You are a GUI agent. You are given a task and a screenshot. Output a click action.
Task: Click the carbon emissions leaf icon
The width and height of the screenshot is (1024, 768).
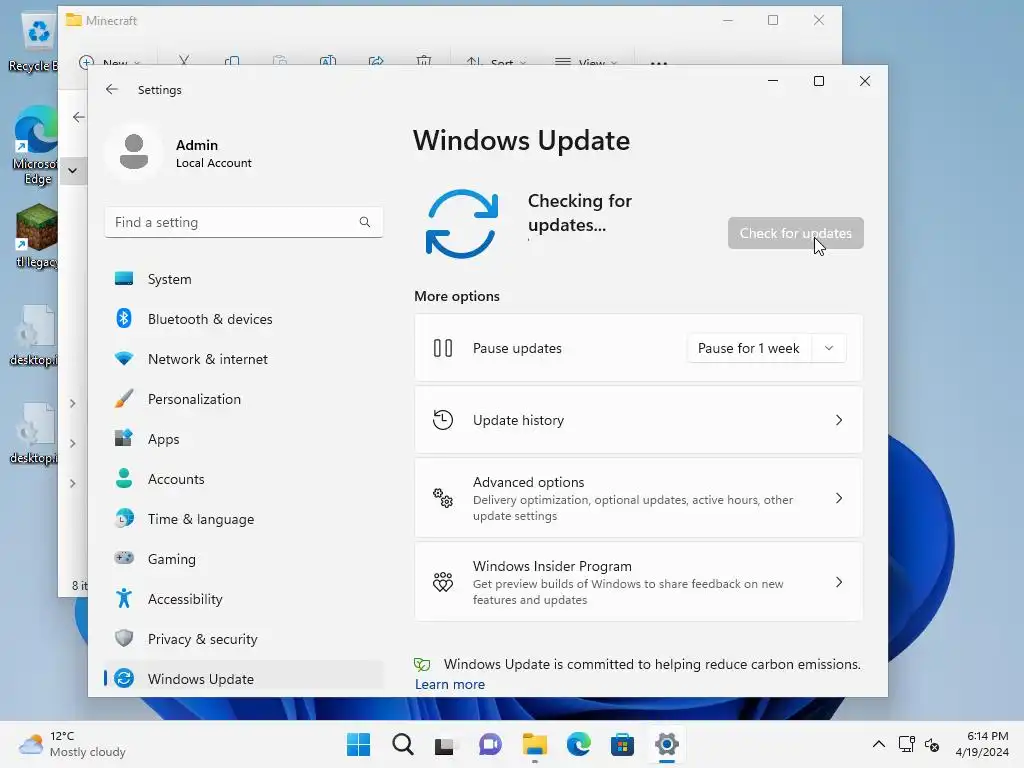pos(423,665)
